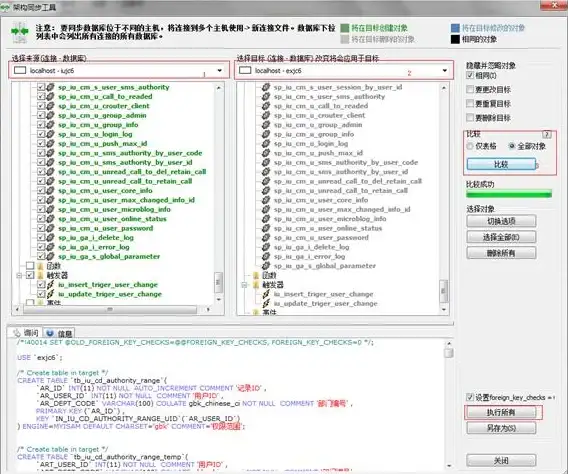Click trigger icon of iu_update_triger_user_change in source tree

pyautogui.click(x=50, y=294)
